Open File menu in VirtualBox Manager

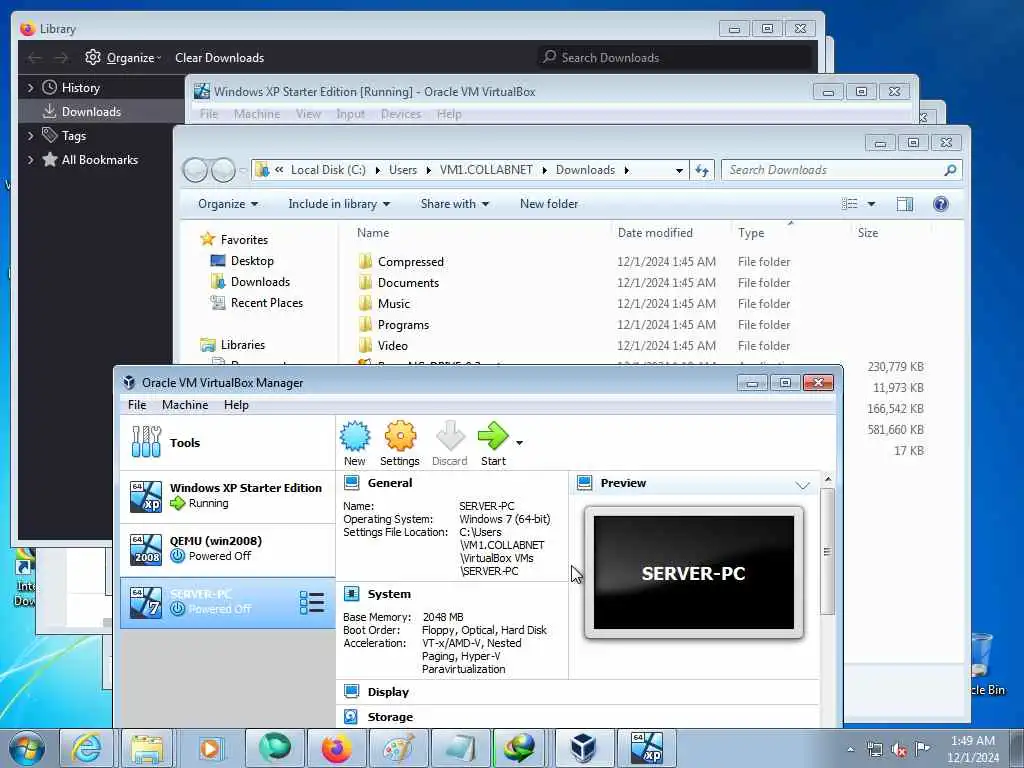137,405
